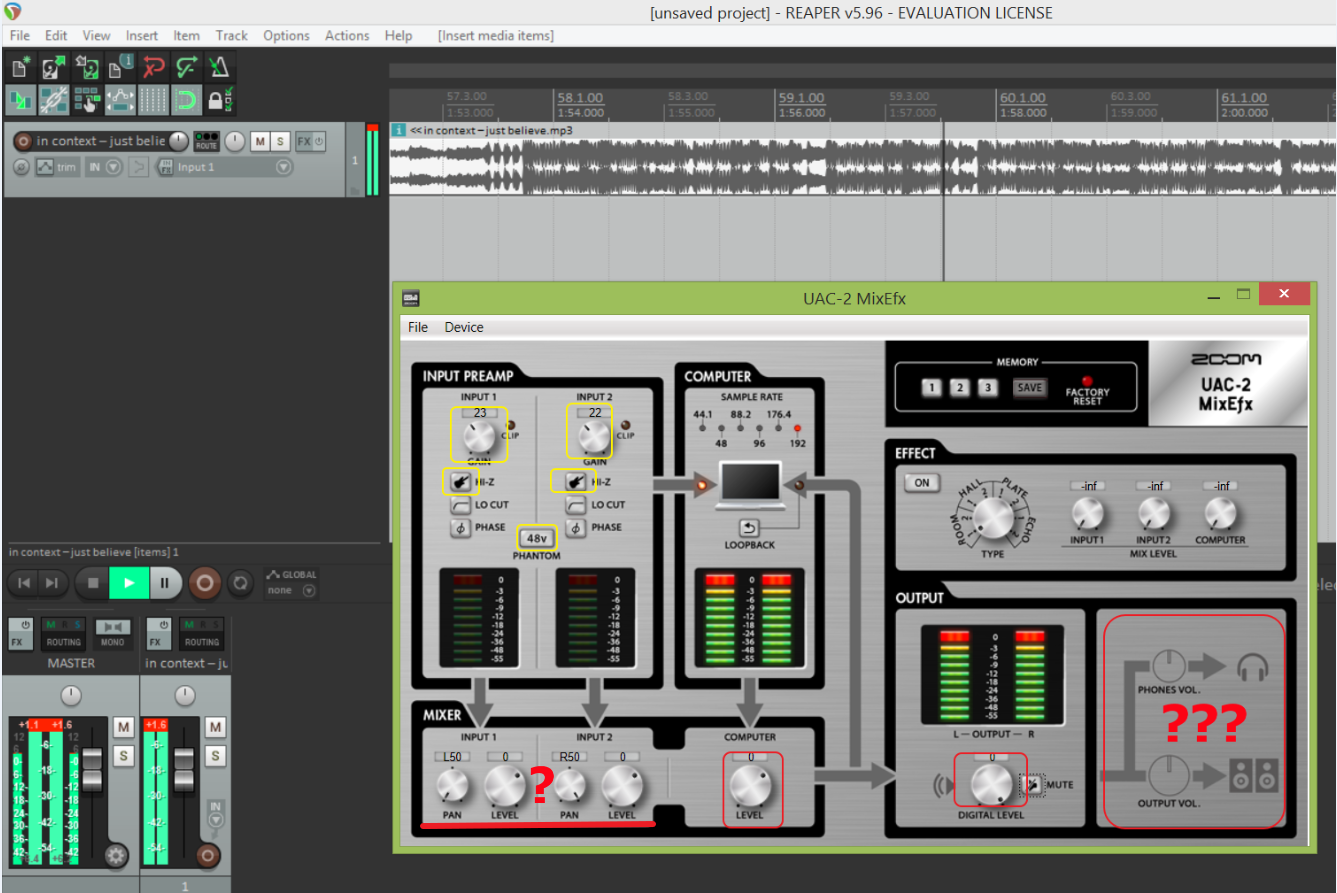Turn the EFFECT ON switch on
This screenshot has width=1337, height=893.
(921, 482)
